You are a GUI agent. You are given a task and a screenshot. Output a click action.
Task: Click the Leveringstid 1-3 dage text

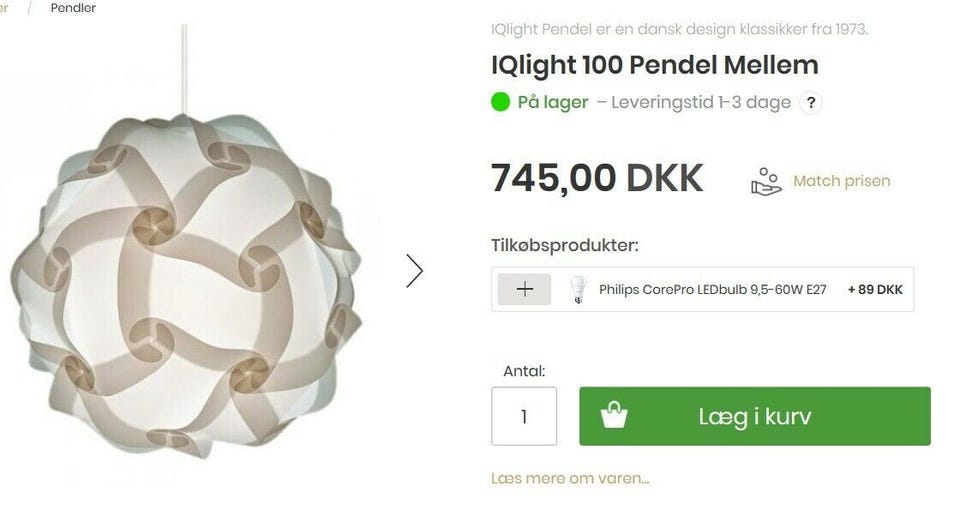pyautogui.click(x=694, y=102)
